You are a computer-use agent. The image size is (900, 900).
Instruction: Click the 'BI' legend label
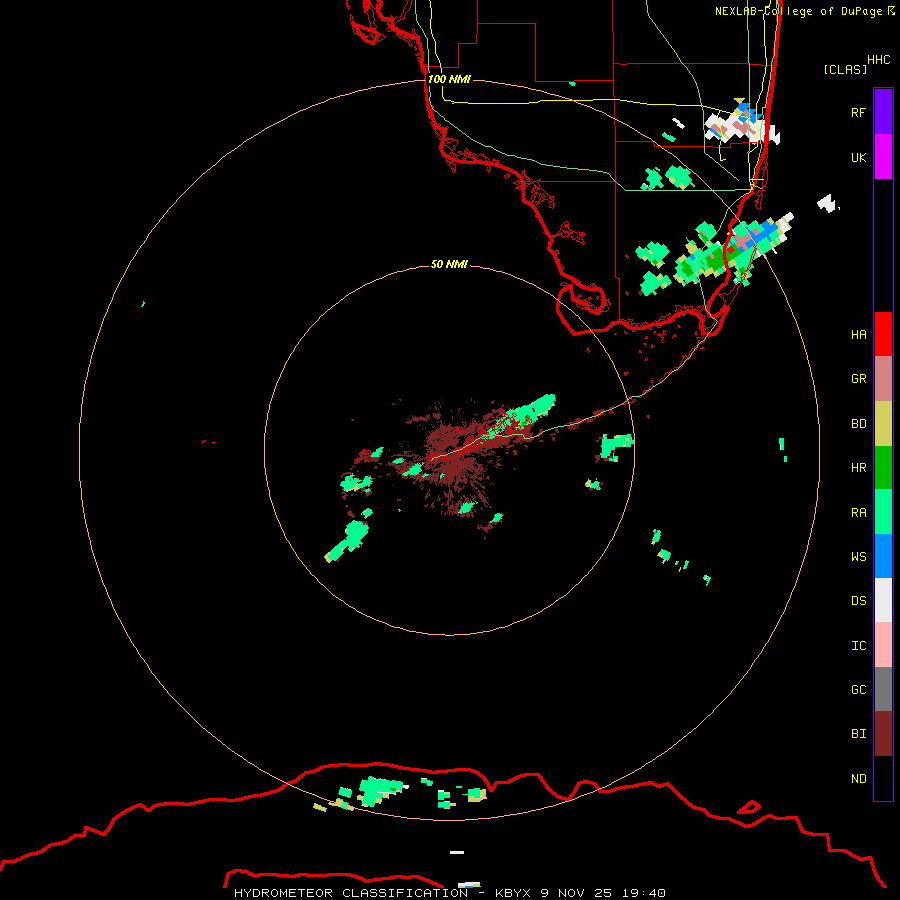click(858, 734)
